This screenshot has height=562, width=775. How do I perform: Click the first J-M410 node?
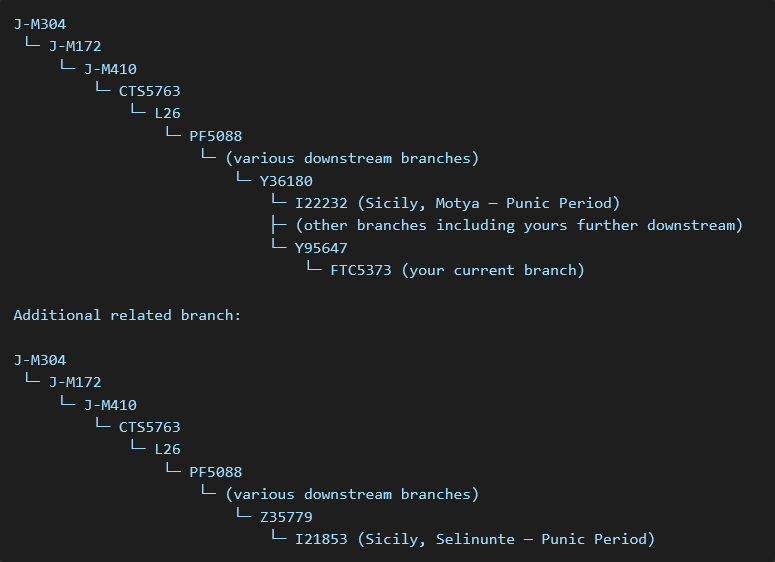click(110, 69)
